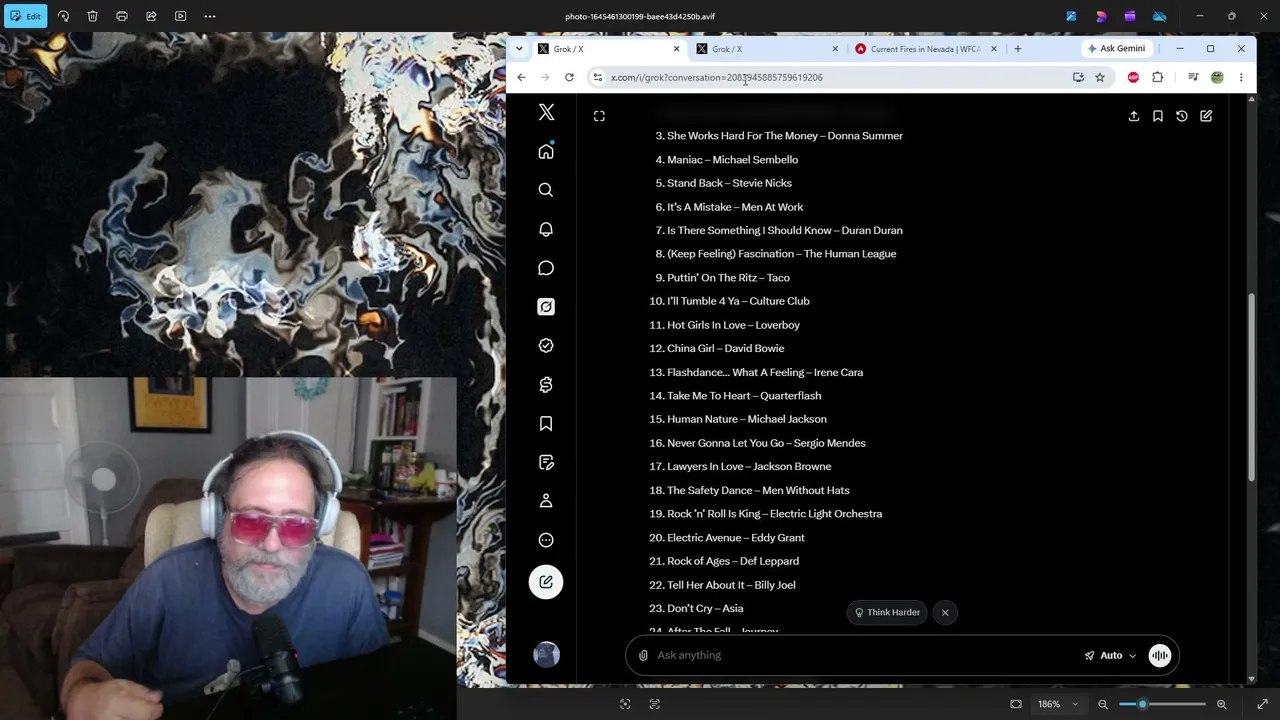Open the AdBlock Plus extension
This screenshot has height=720, width=1280.
point(1133,77)
